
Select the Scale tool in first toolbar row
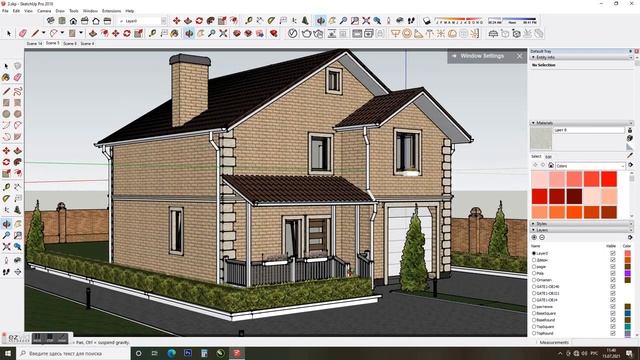222,20
